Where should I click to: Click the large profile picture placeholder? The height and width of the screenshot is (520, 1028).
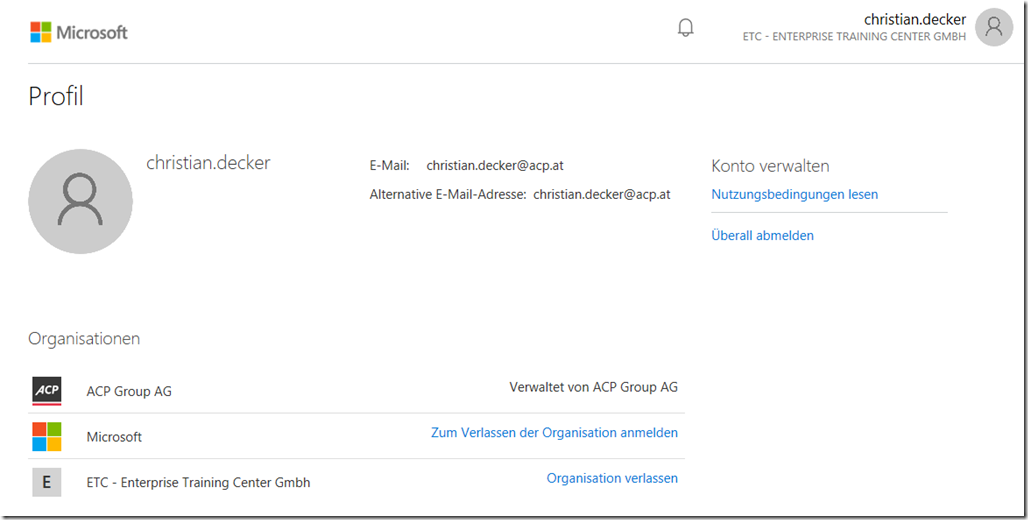(81, 201)
